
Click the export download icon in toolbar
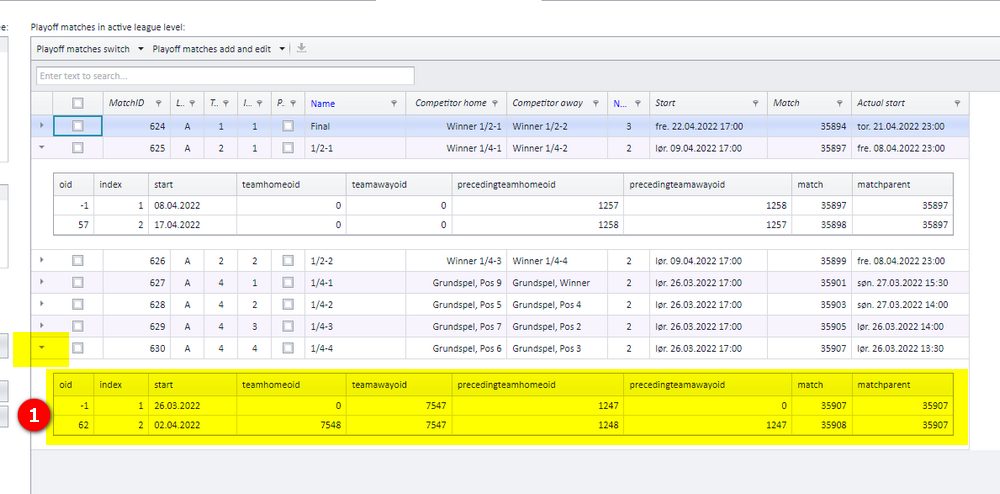pyautogui.click(x=302, y=48)
